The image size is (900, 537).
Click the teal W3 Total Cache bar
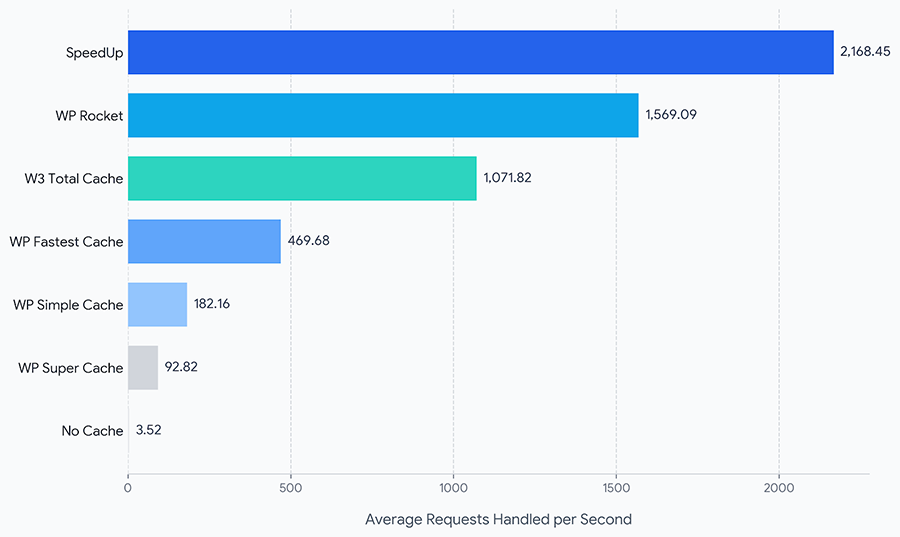(302, 178)
